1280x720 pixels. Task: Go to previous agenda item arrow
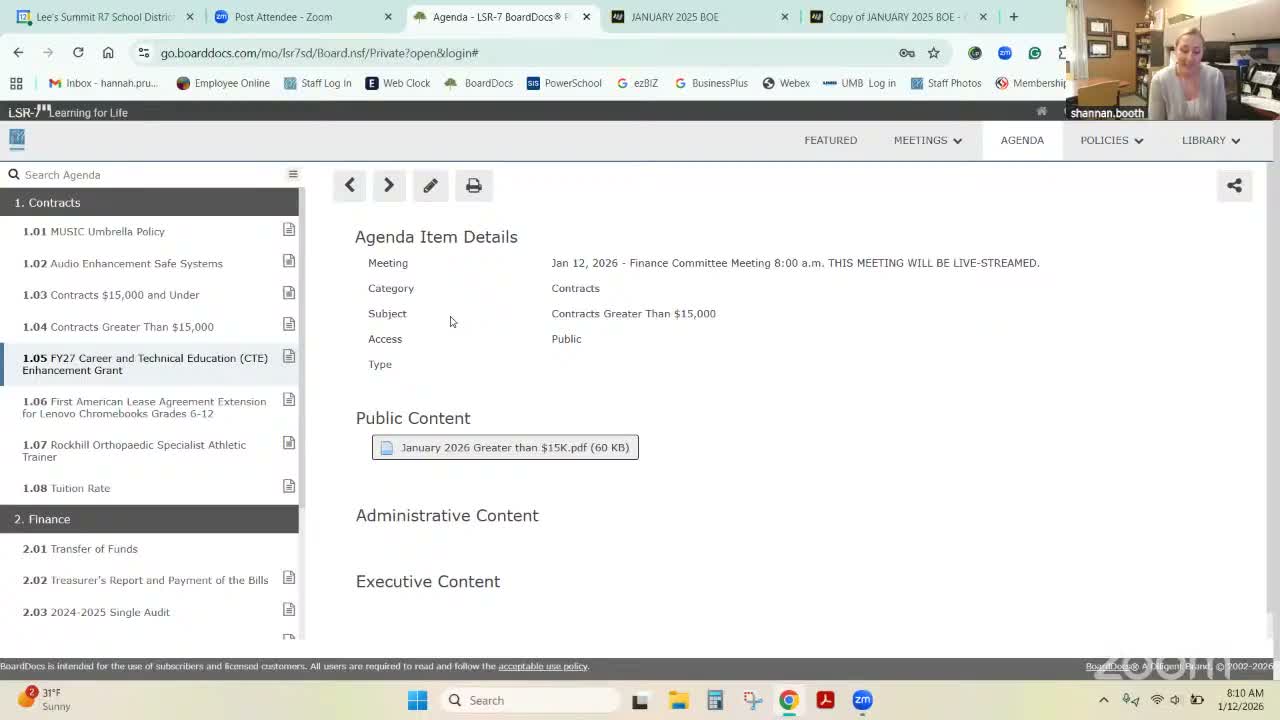click(350, 185)
